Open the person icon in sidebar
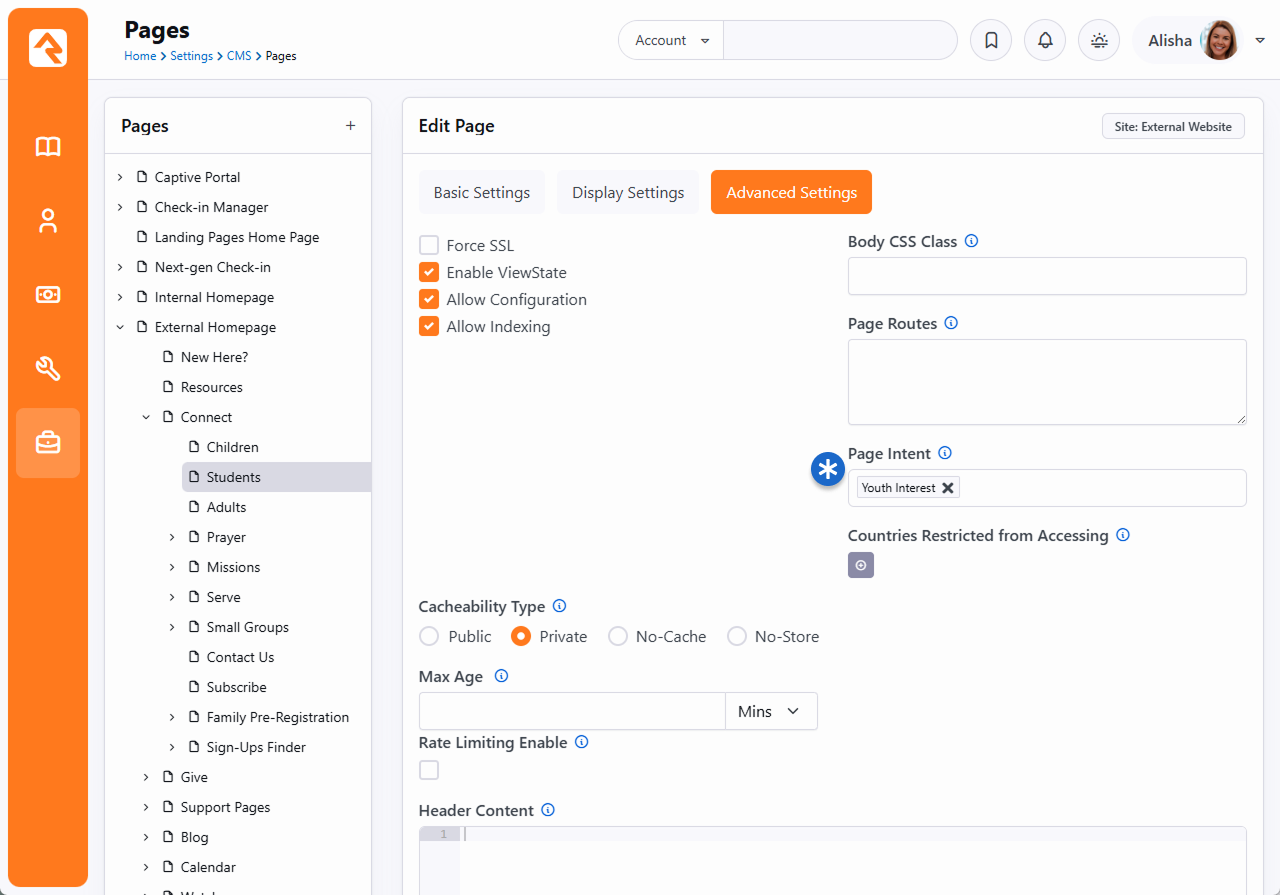This screenshot has height=895, width=1280. click(48, 221)
